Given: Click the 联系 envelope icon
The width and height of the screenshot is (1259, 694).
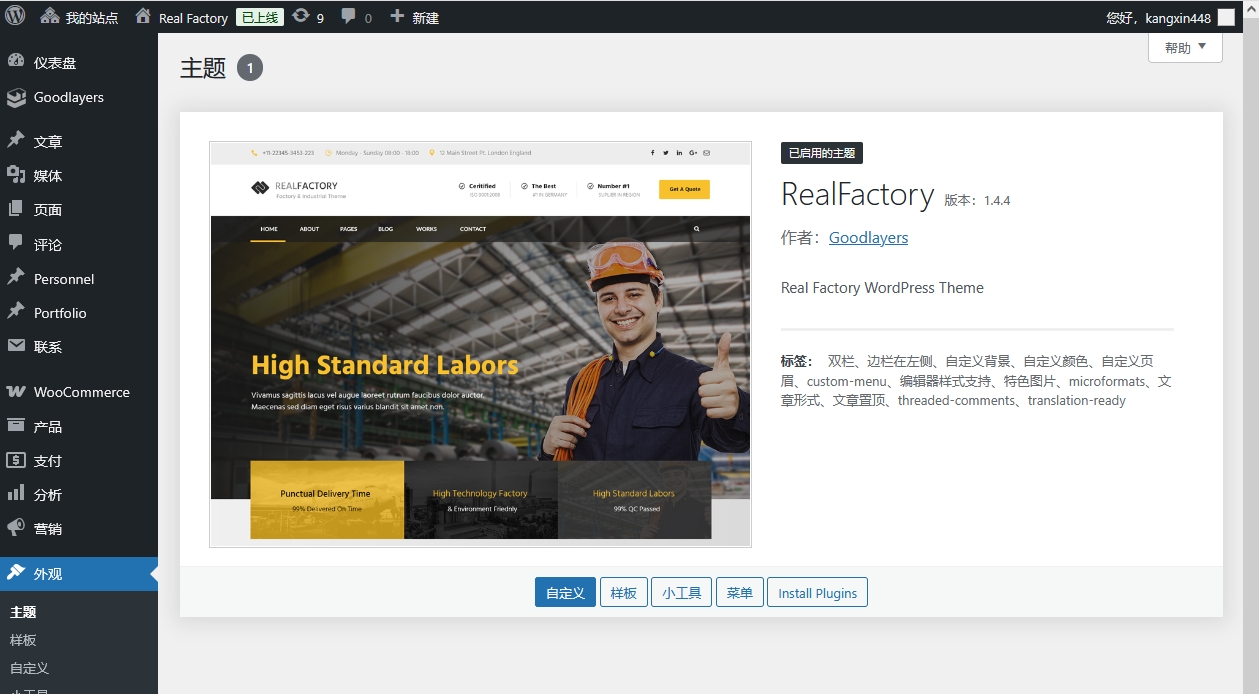Looking at the screenshot, I should click(x=16, y=346).
